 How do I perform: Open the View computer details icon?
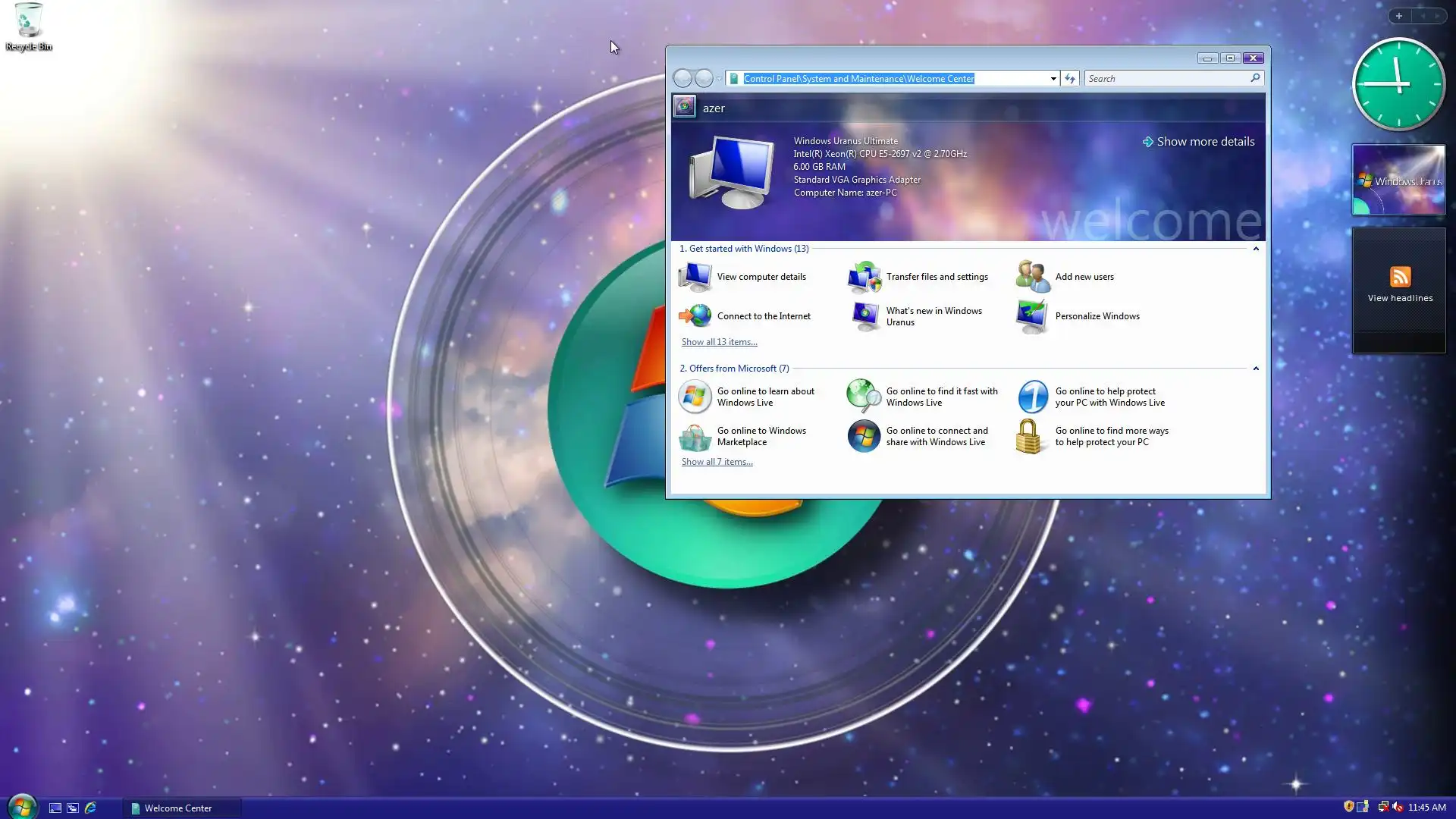click(695, 277)
